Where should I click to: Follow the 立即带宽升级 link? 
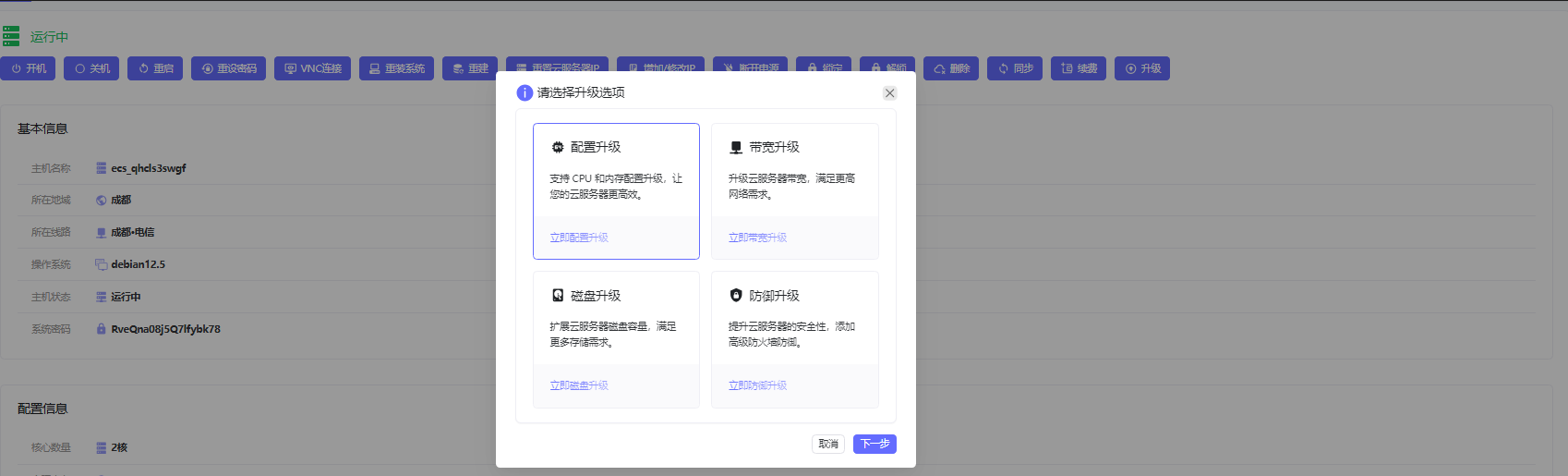coord(757,238)
